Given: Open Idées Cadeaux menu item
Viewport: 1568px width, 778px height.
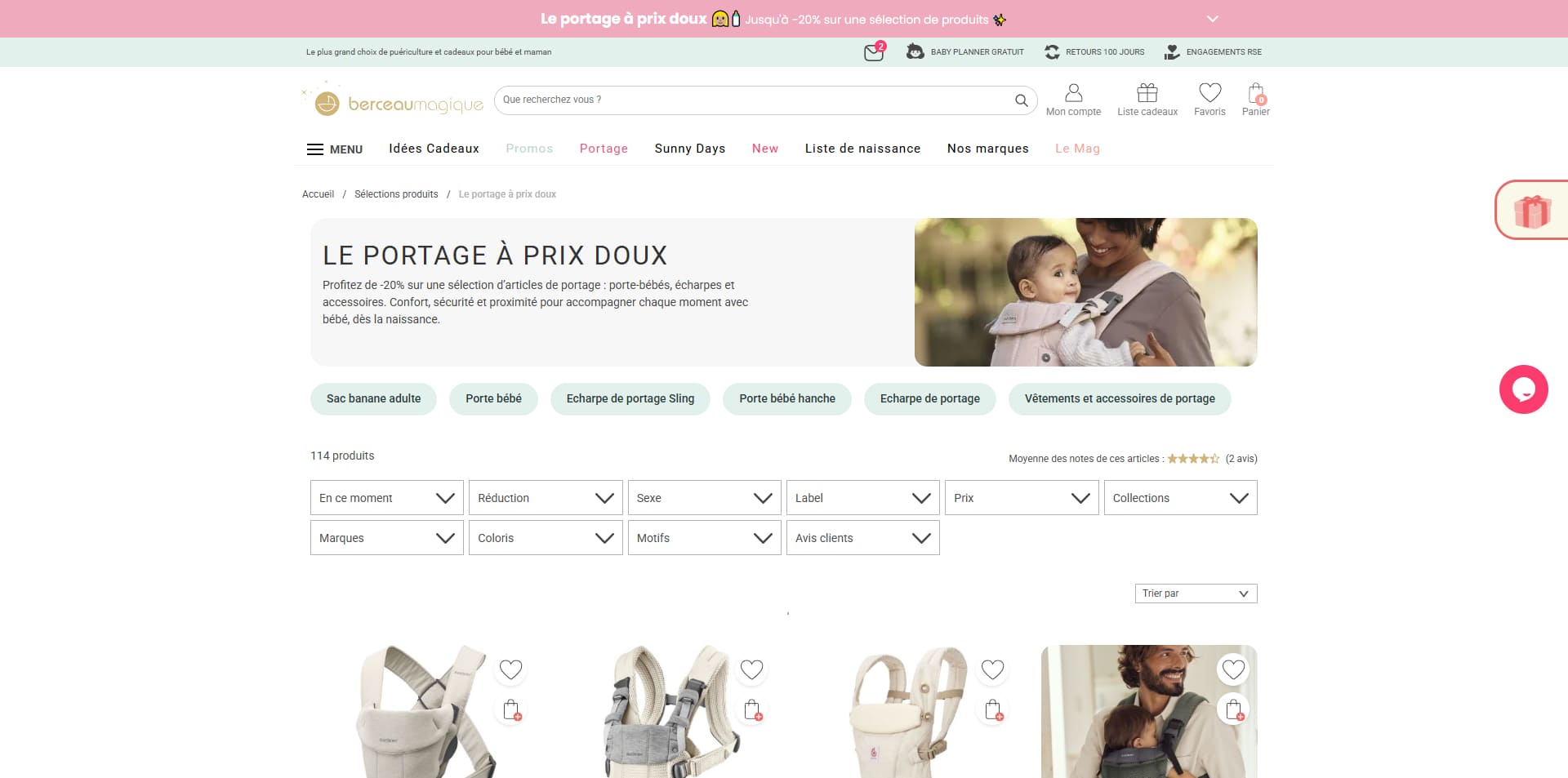Looking at the screenshot, I should click(434, 149).
